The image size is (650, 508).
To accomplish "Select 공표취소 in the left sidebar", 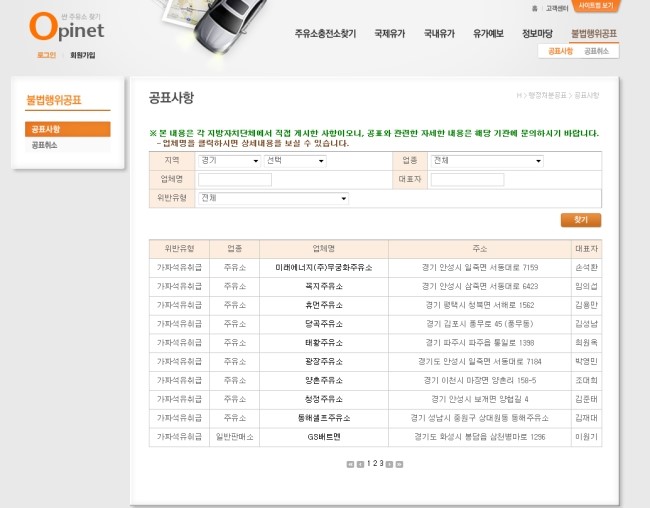I will coord(68,145).
